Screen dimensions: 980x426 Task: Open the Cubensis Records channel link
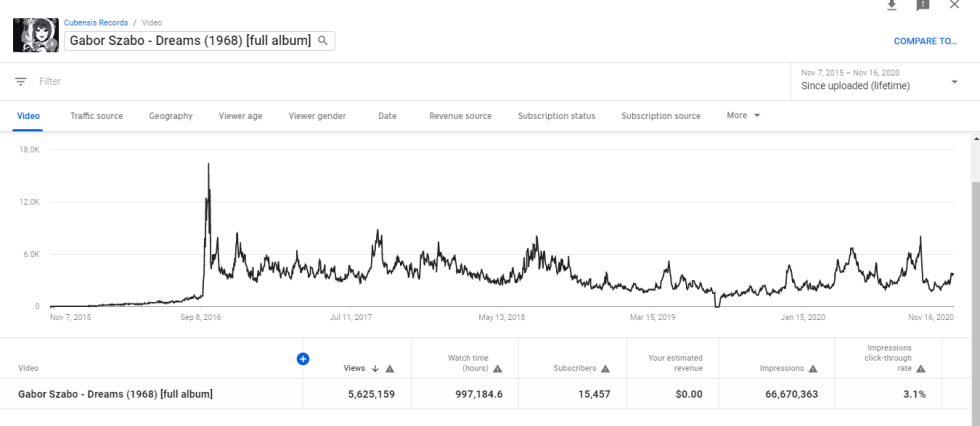96,22
